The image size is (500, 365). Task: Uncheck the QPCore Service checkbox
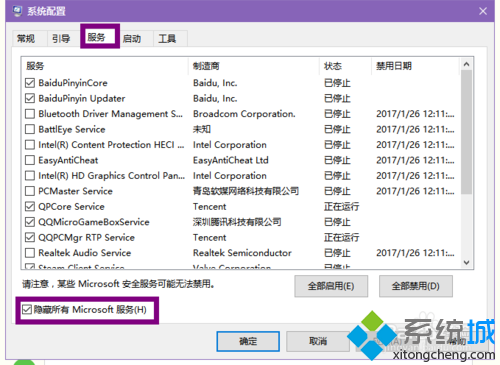point(30,206)
